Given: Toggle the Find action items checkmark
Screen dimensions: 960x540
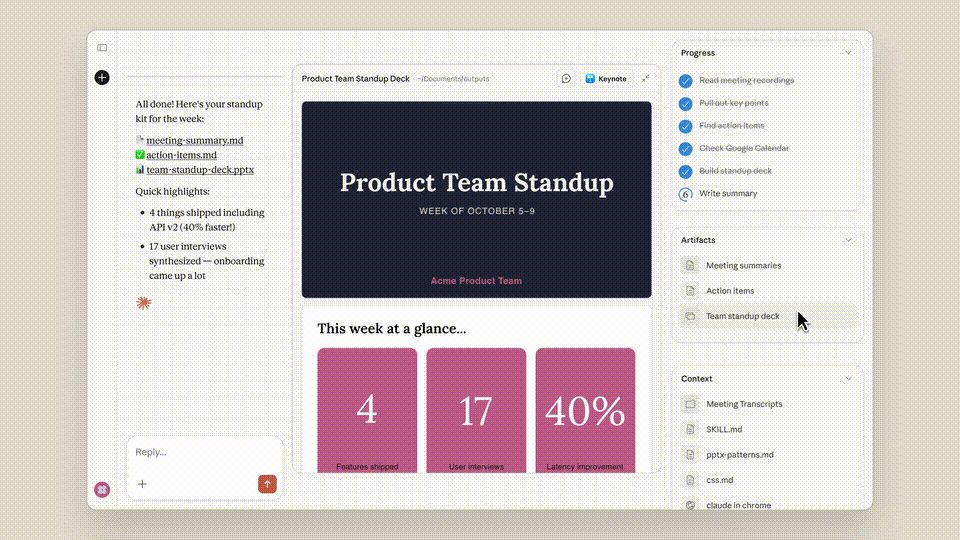Looking at the screenshot, I should click(685, 126).
